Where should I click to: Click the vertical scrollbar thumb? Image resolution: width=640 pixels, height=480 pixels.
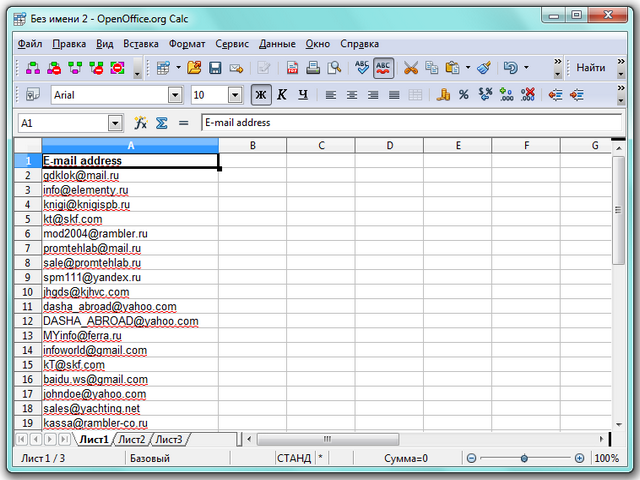tap(618, 210)
